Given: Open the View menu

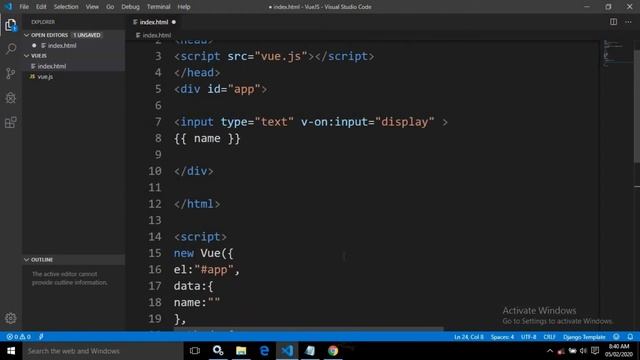Looking at the screenshot, I should tap(92, 7).
